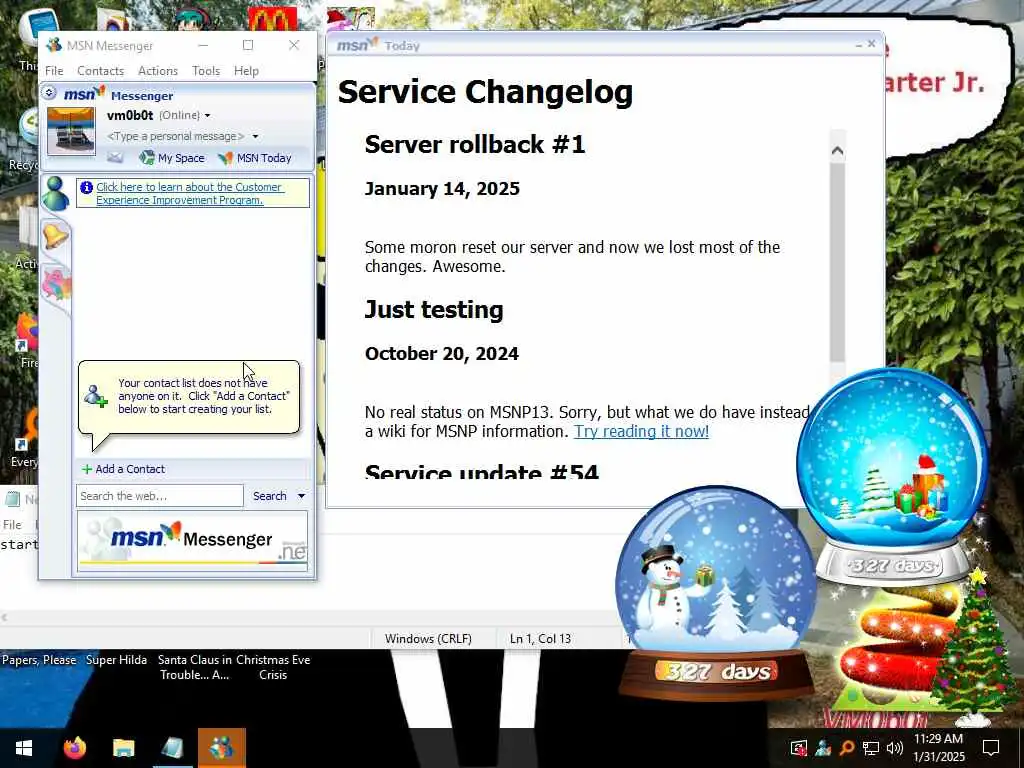Viewport: 1024px width, 768px height.
Task: Open the Santa Claus in Trouble shortcut
Action: click(x=195, y=667)
